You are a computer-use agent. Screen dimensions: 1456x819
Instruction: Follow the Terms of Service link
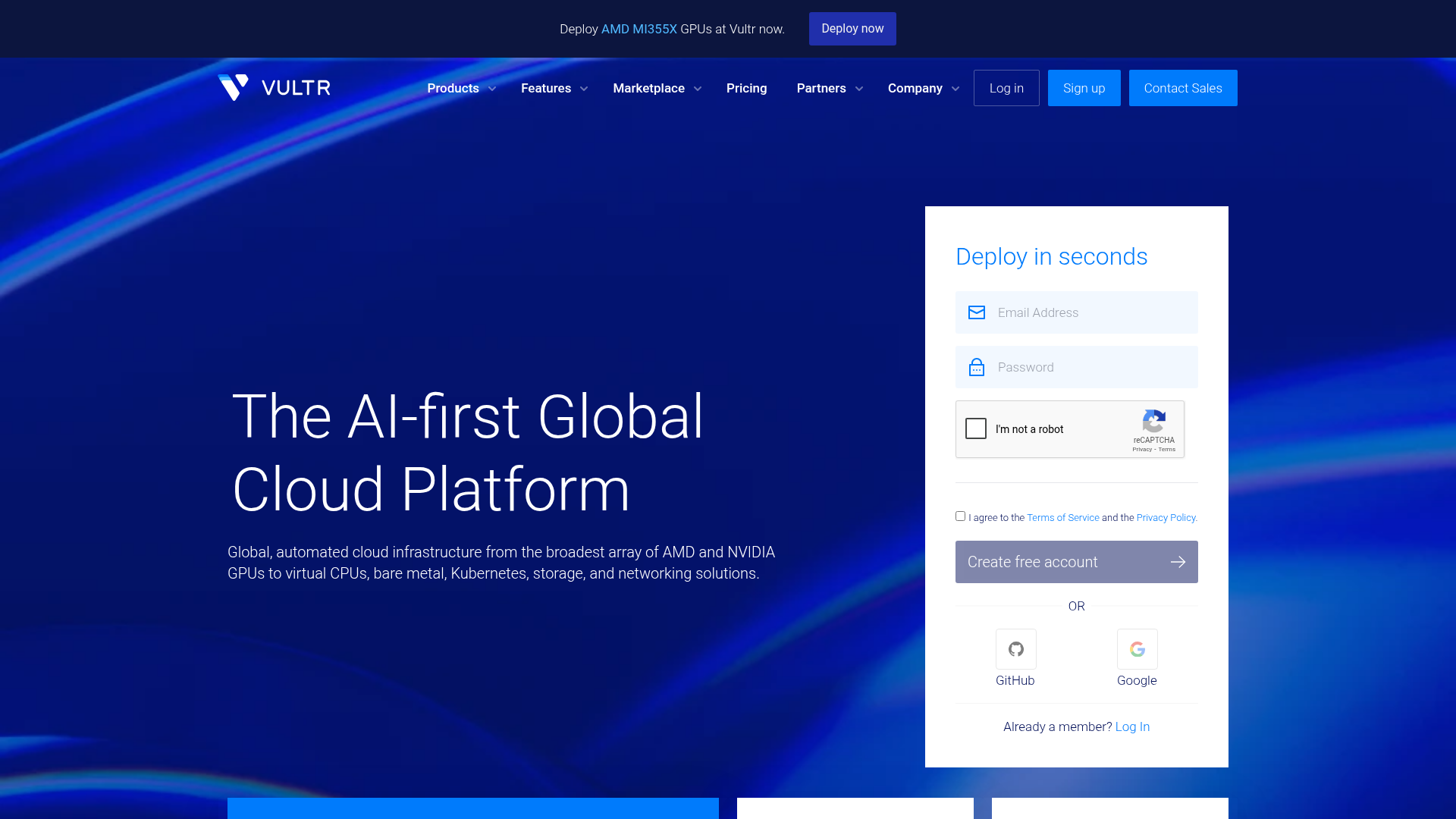[1062, 517]
